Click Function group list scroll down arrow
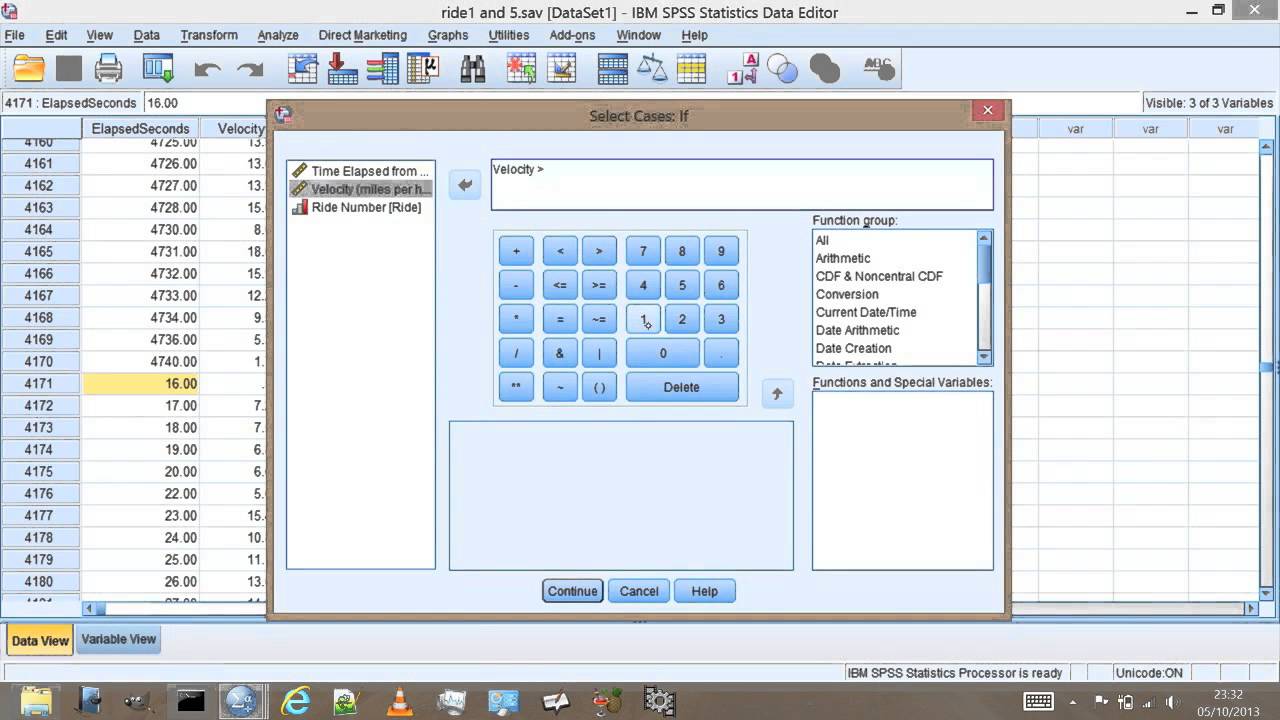The width and height of the screenshot is (1280, 720). pyautogui.click(x=984, y=357)
